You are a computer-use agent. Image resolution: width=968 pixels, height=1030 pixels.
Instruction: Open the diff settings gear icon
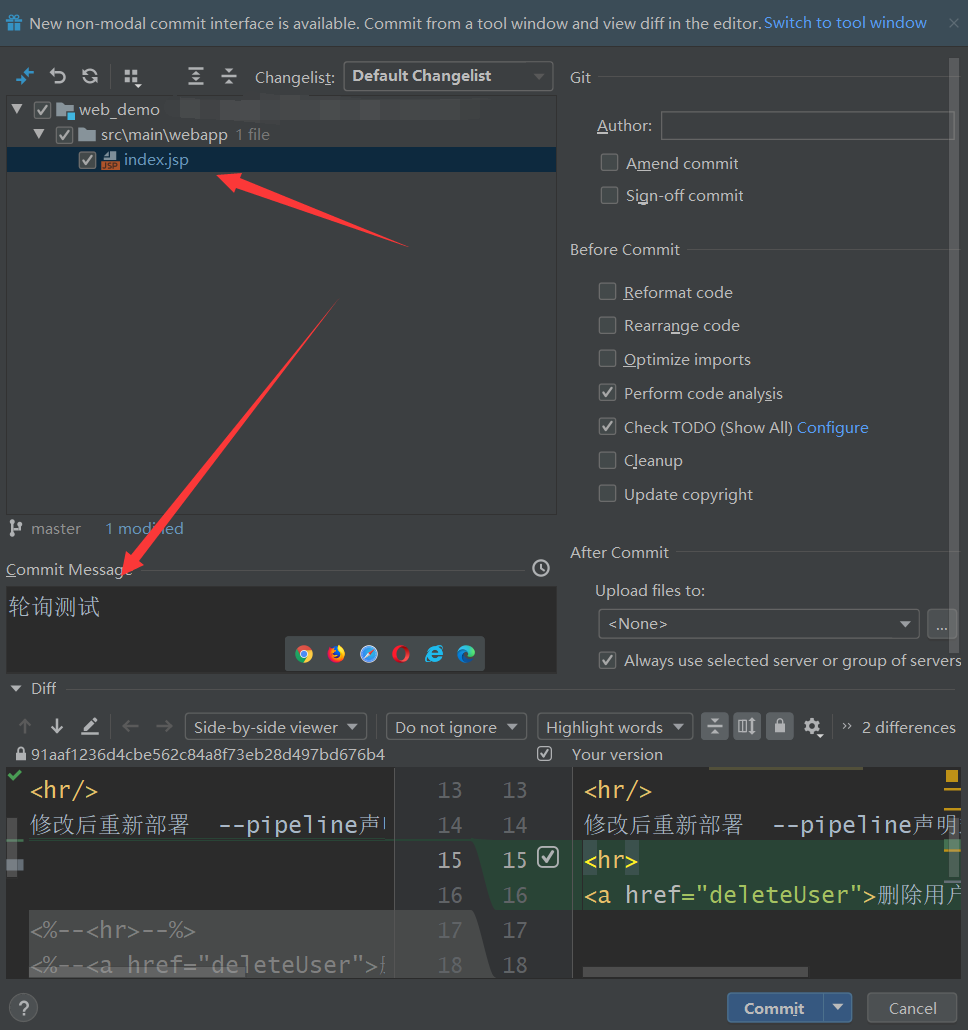[x=813, y=727]
